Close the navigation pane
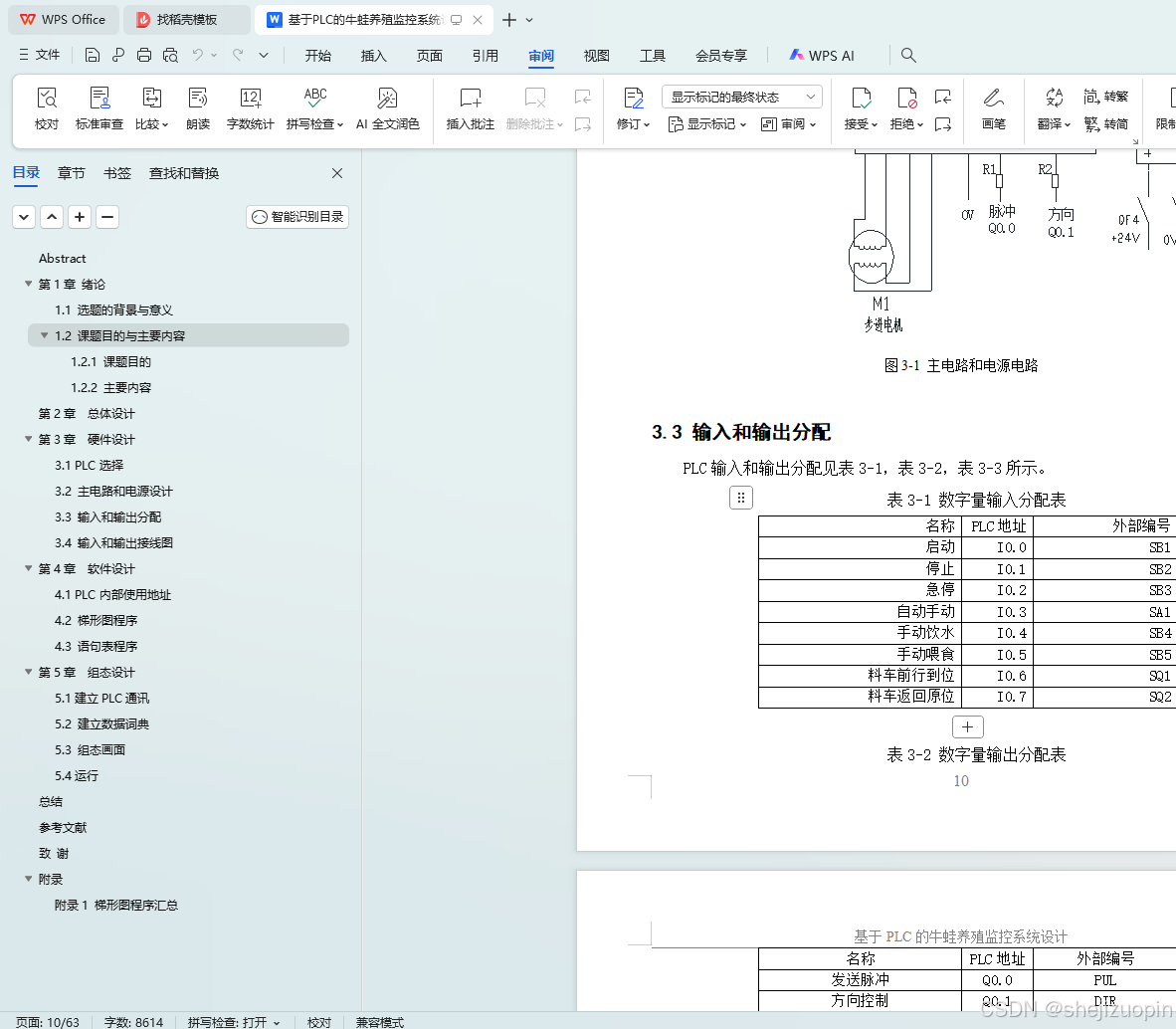The height and width of the screenshot is (1029, 1176). [337, 173]
